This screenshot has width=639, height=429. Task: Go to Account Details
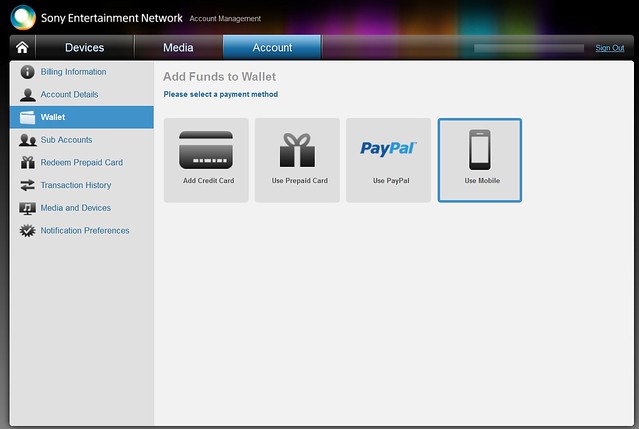[69, 95]
